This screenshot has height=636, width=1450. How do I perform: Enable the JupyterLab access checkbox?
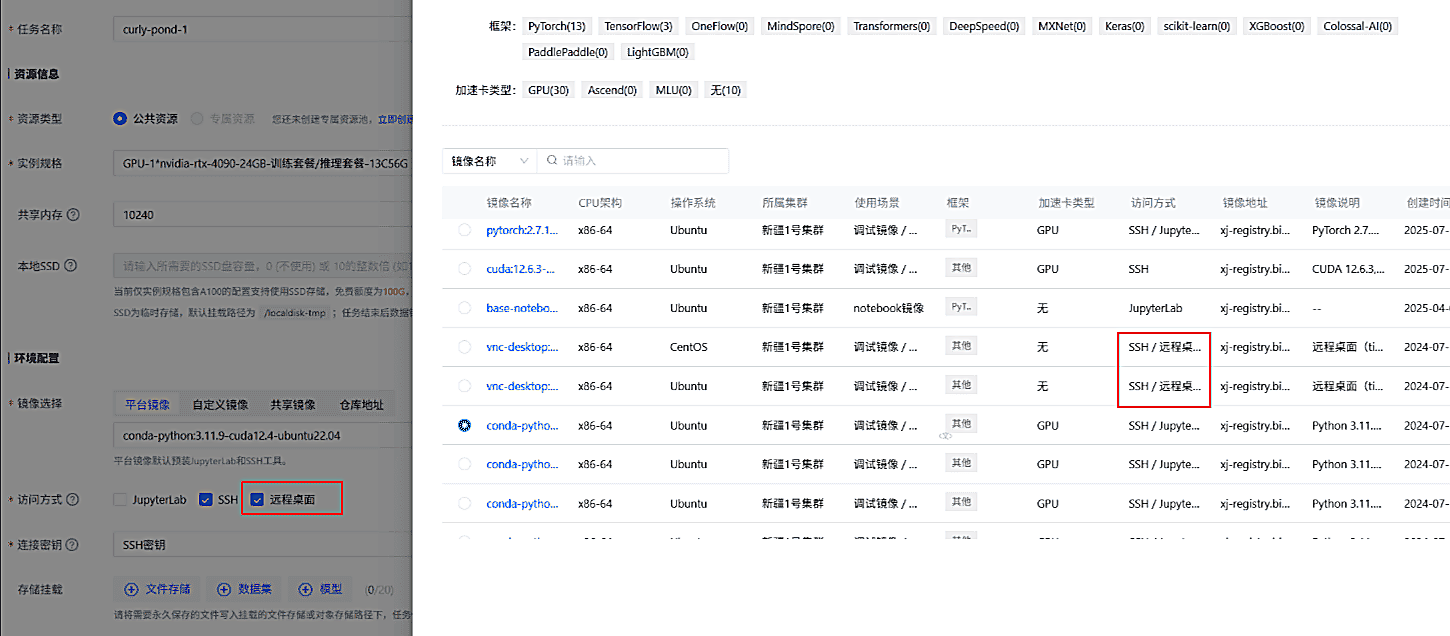click(x=120, y=499)
